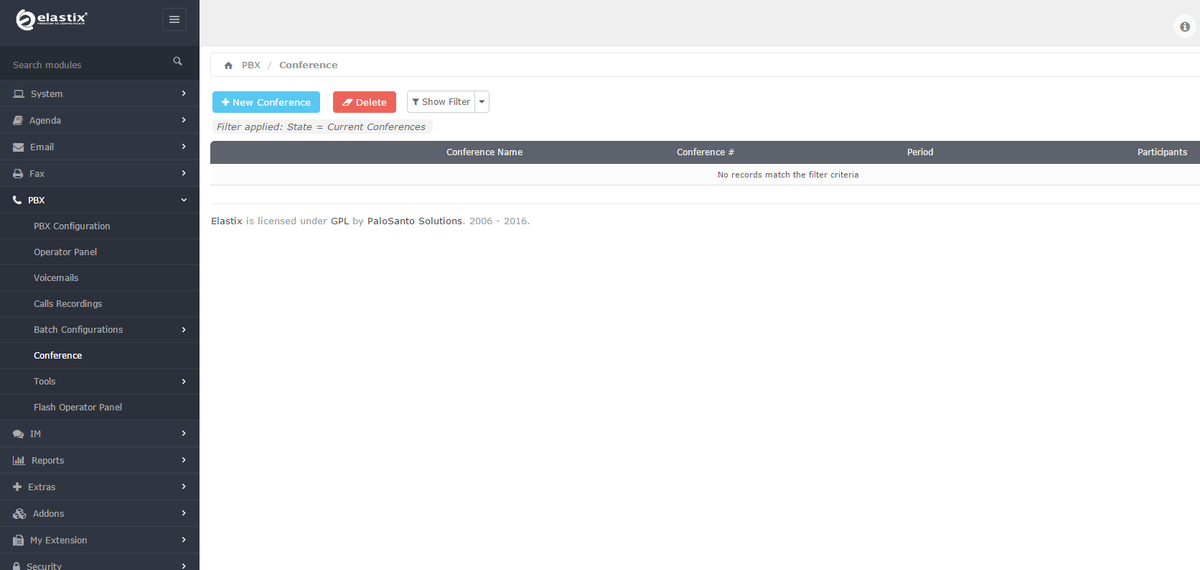Click the 'Filter applied: State = Current Conferences' label
The image size is (1200, 570).
pos(321,127)
